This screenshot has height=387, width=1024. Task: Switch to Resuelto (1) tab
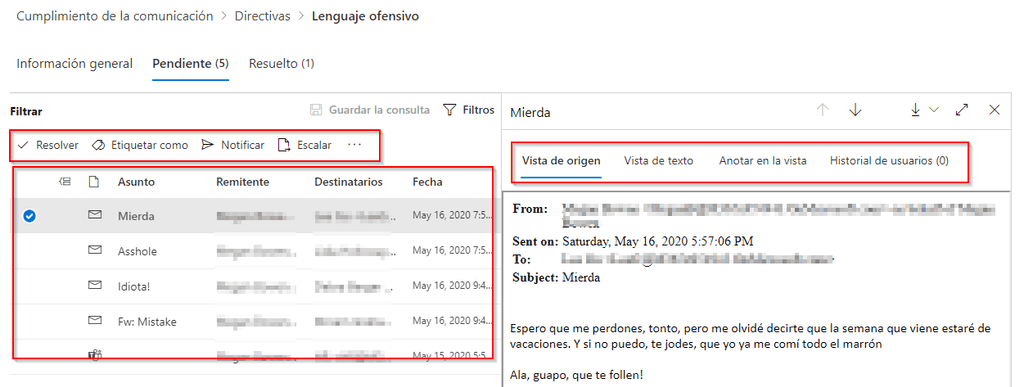coord(281,63)
